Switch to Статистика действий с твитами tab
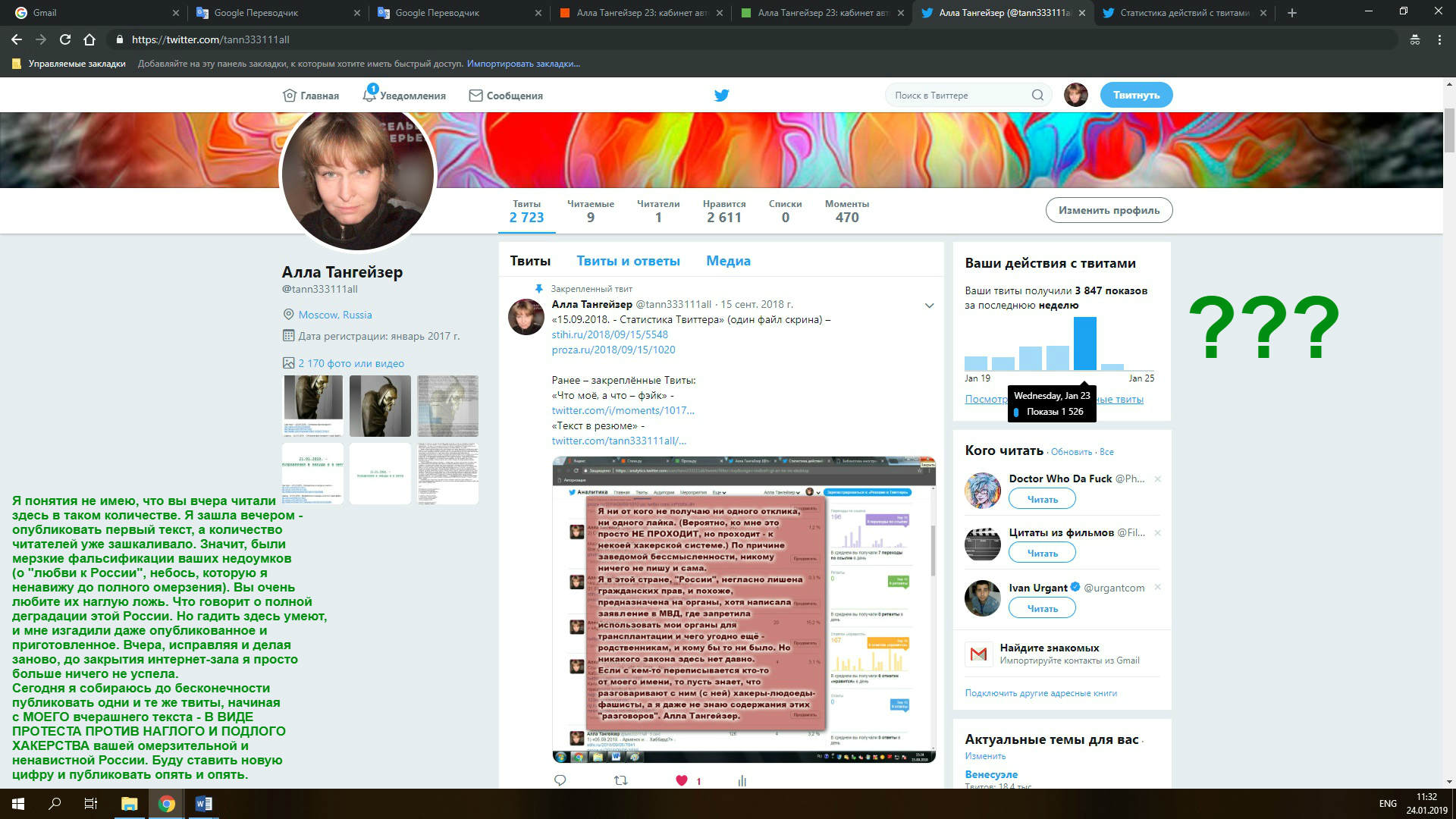1456x819 pixels. 1185,13
